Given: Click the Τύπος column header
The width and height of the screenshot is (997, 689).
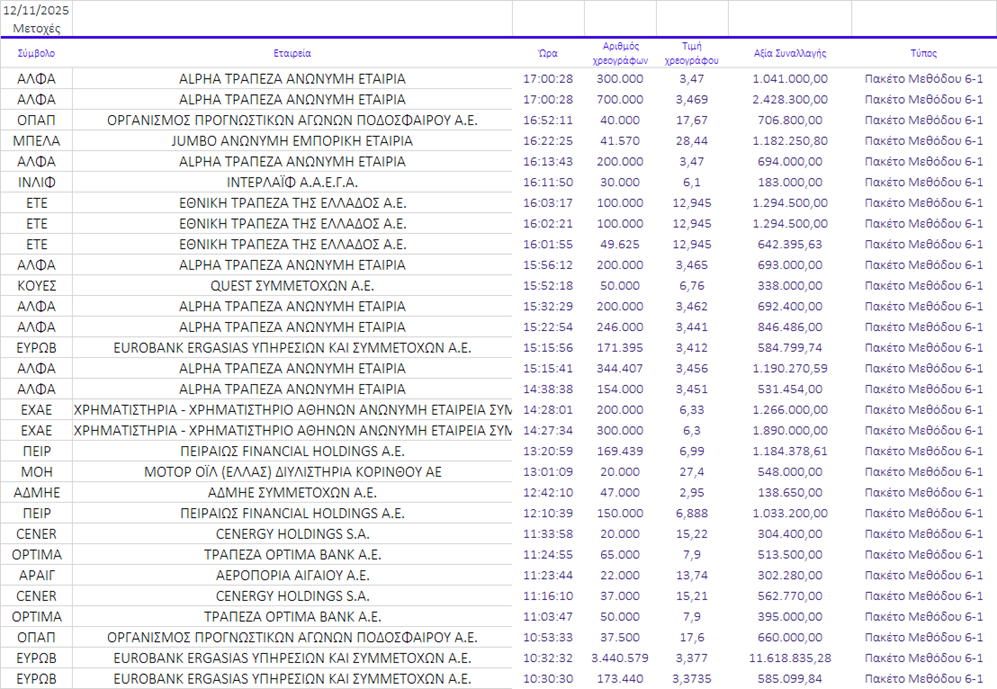Looking at the screenshot, I should click(923, 53).
